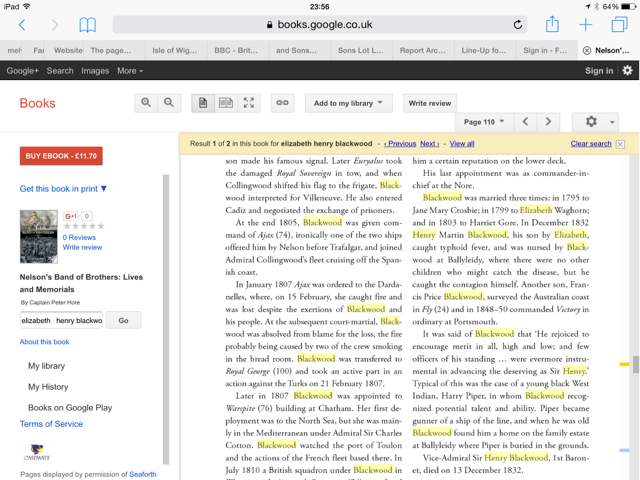Switch to the Sons Lot L... tab
The image size is (640, 480).
click(x=362, y=51)
